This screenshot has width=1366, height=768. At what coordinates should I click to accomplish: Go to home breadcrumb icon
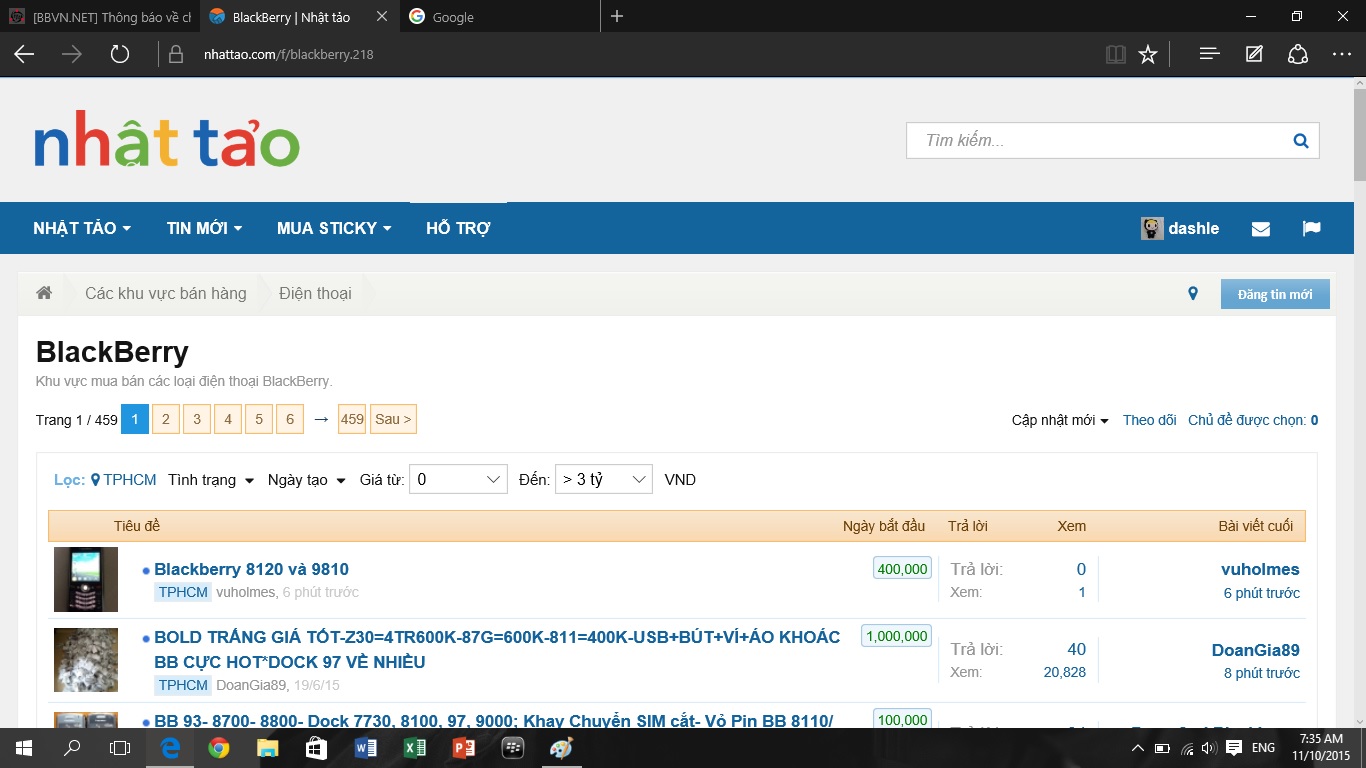click(x=44, y=293)
